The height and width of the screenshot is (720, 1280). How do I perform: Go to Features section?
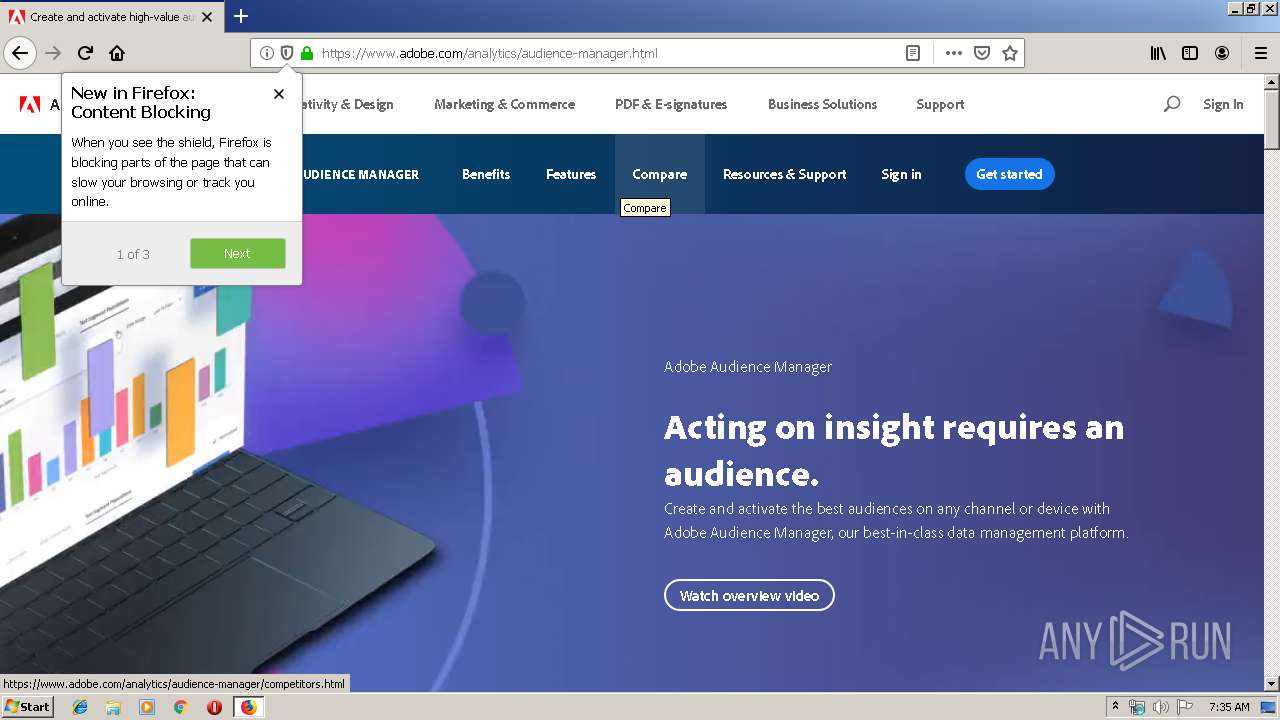click(x=571, y=174)
